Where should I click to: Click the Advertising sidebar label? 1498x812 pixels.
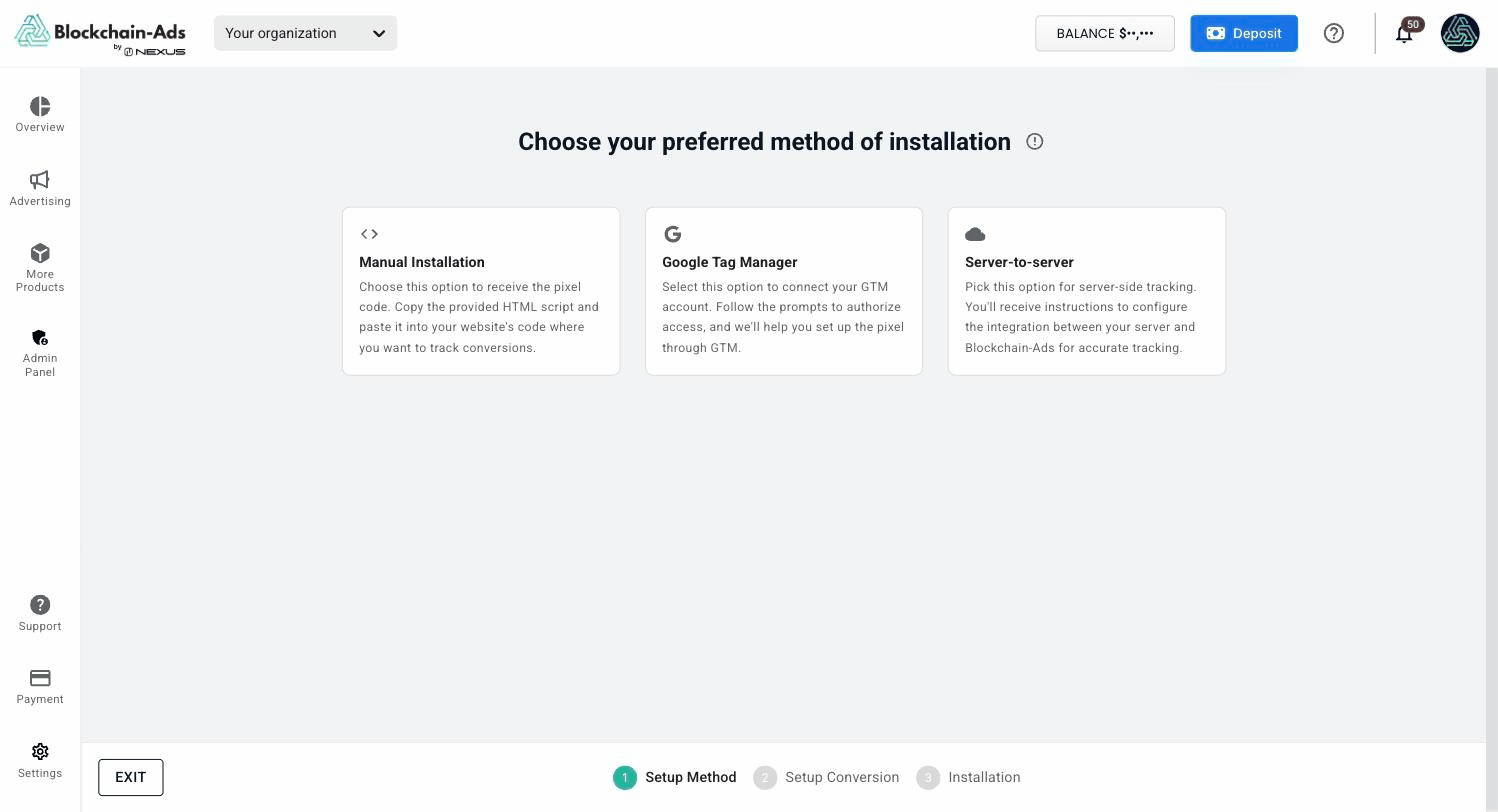point(40,201)
